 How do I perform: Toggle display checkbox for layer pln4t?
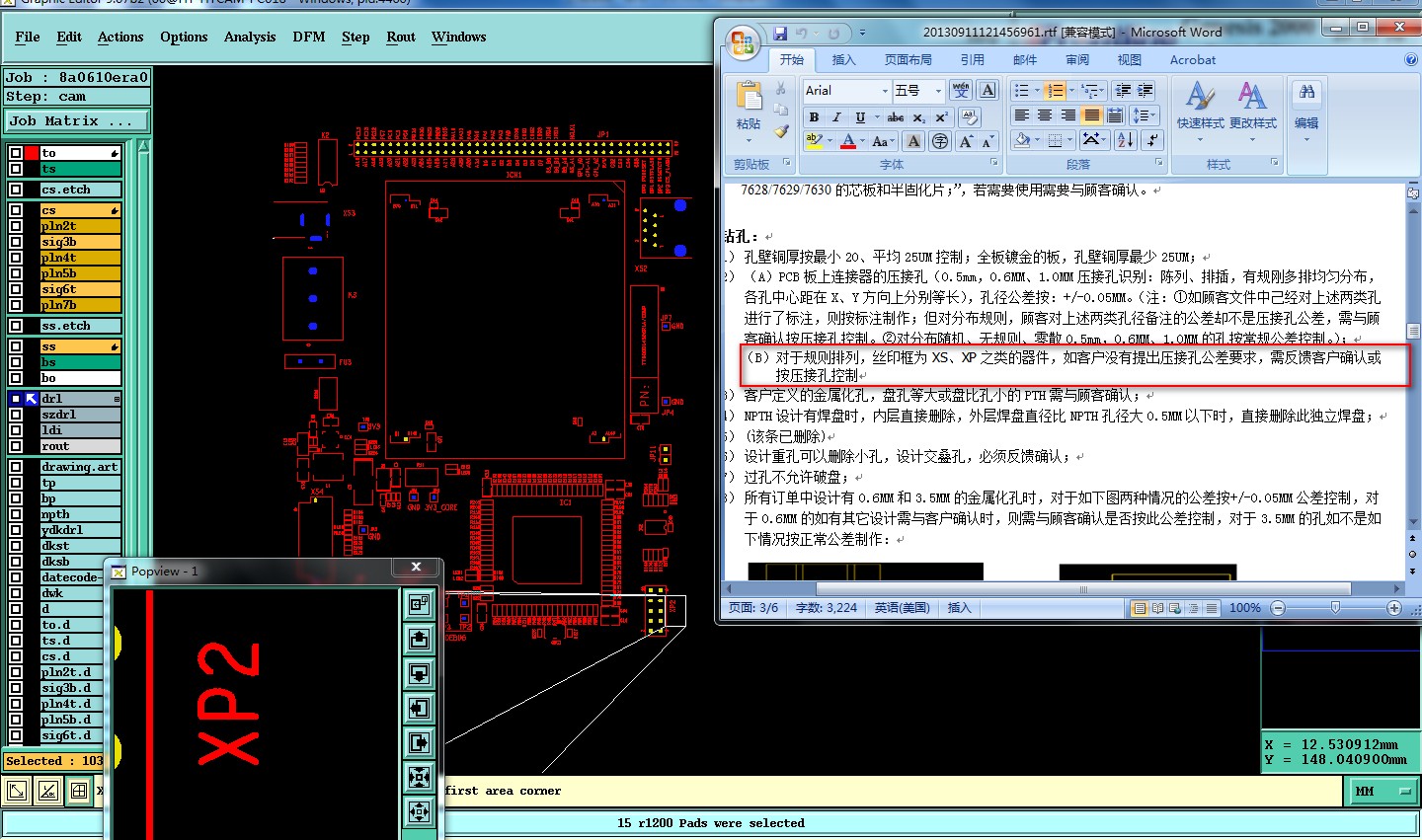[x=15, y=258]
